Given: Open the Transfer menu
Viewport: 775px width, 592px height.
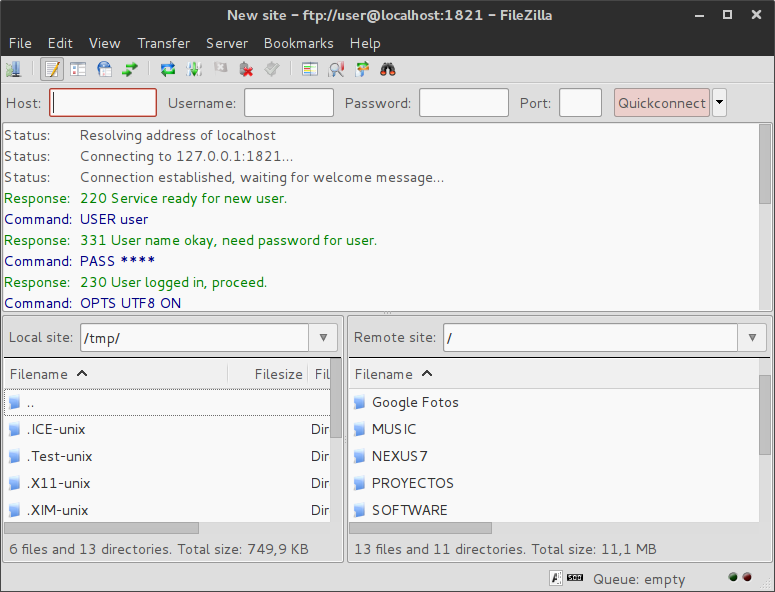Looking at the screenshot, I should (164, 43).
